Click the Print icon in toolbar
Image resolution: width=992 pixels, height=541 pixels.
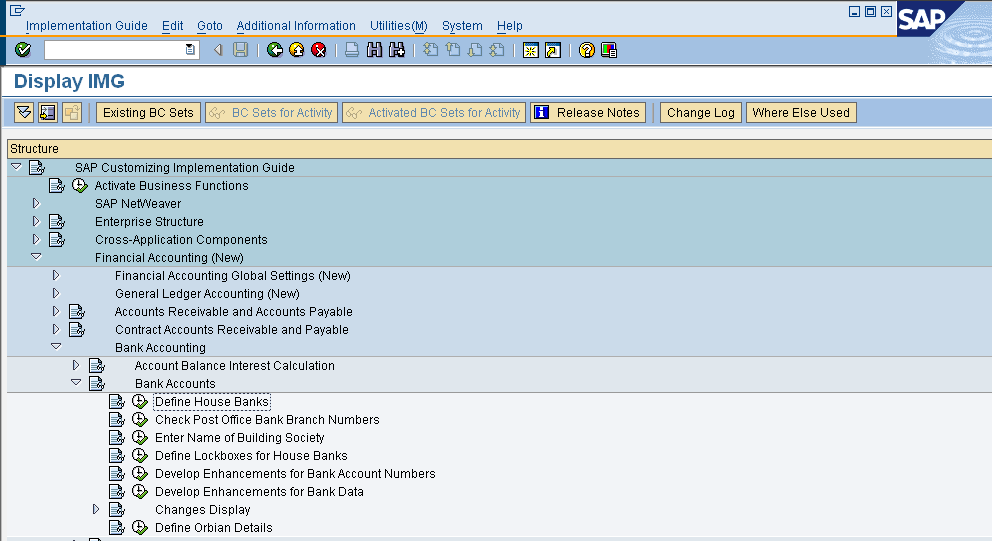point(352,50)
